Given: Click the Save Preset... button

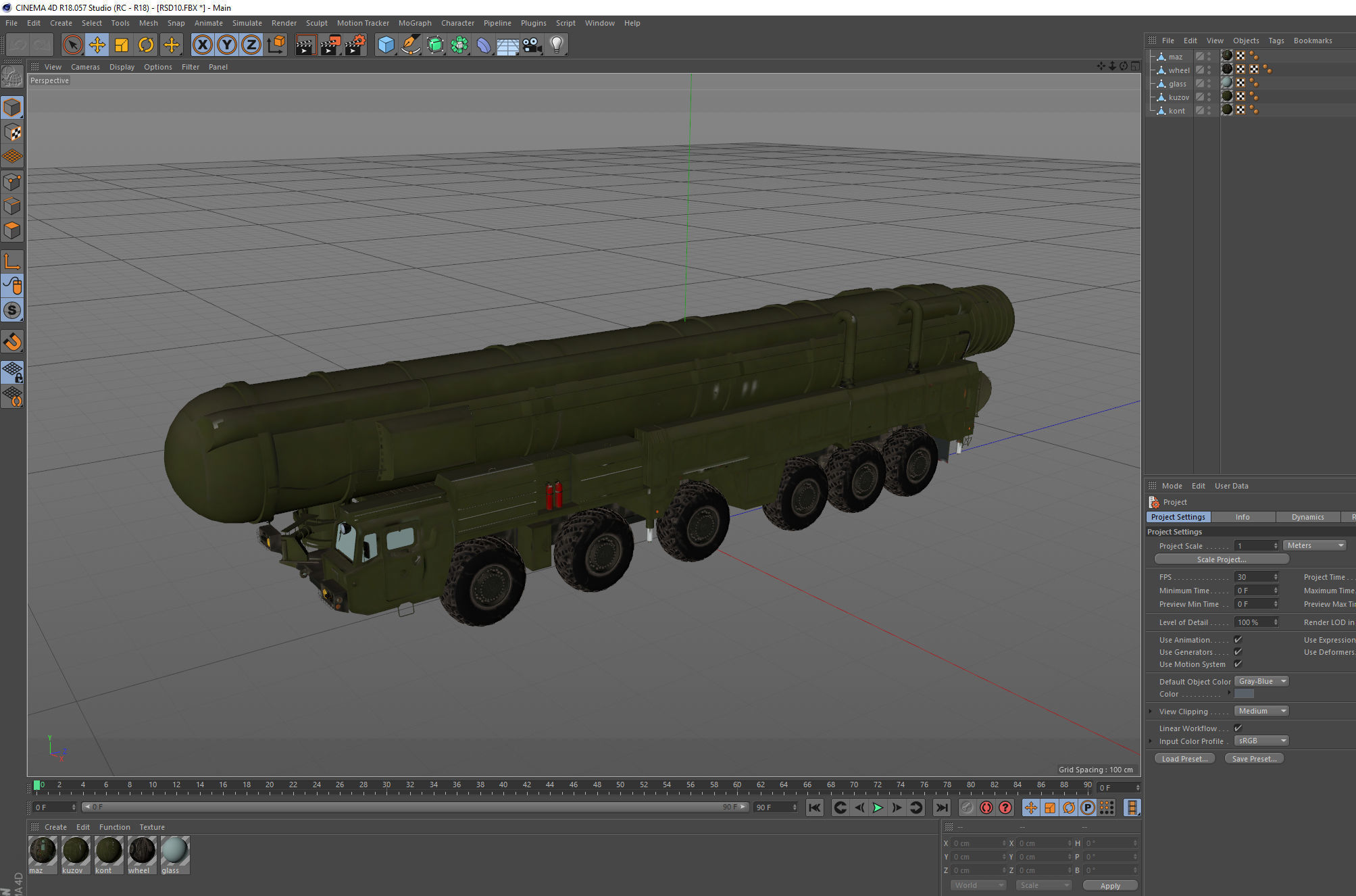Looking at the screenshot, I should coord(1254,759).
